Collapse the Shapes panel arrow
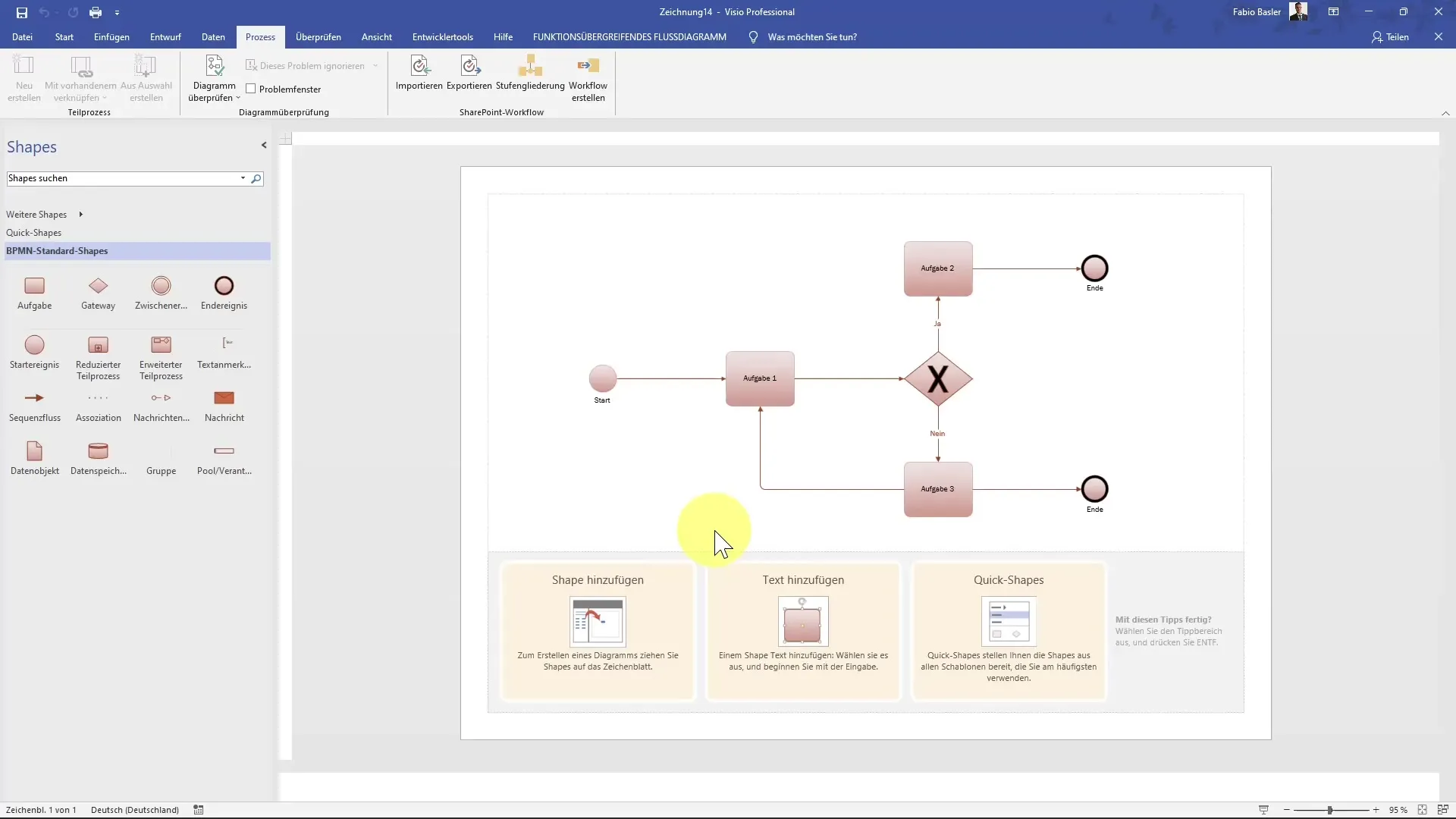Screen dimensions: 1456x819 click(x=264, y=145)
